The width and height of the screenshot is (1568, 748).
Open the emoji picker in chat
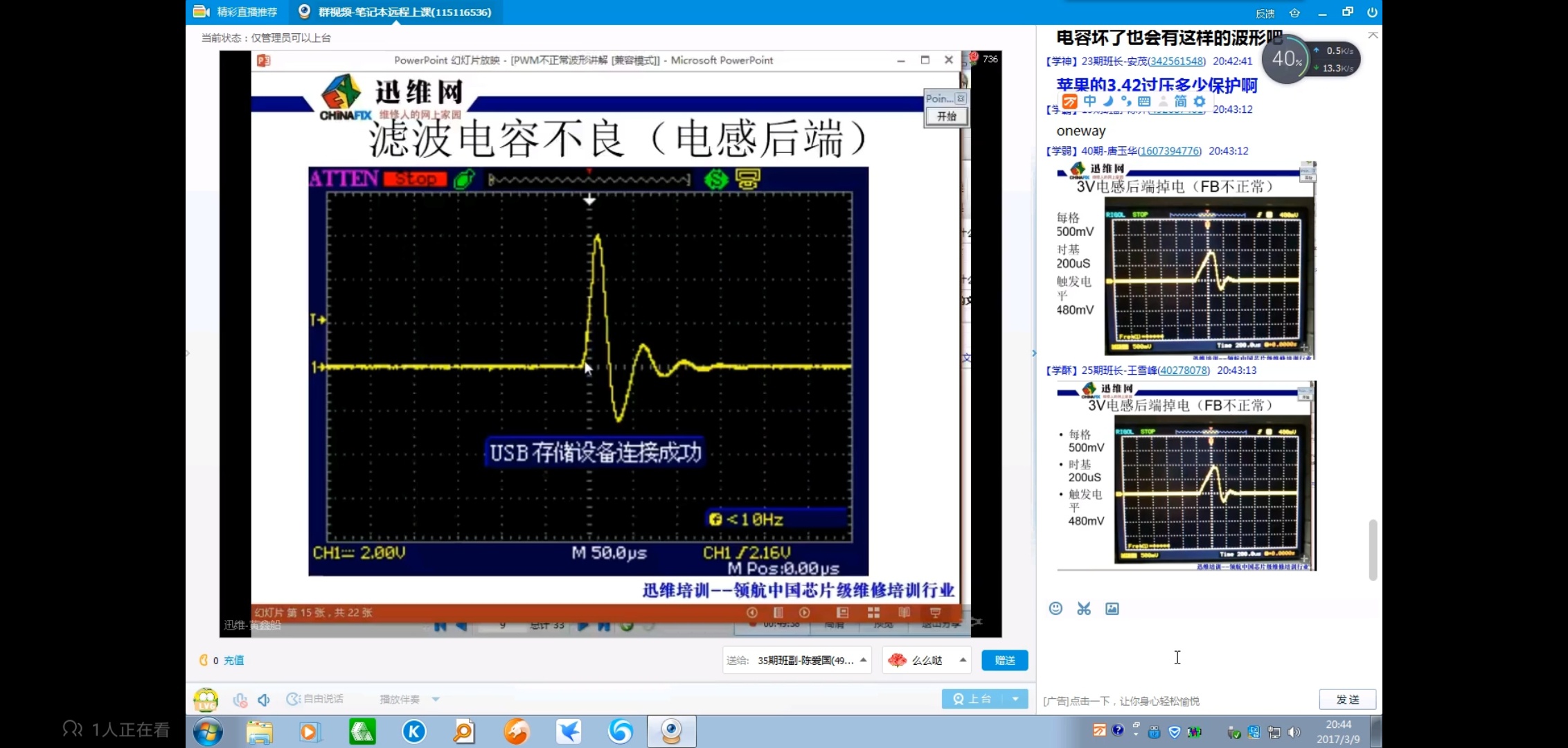pos(1055,608)
